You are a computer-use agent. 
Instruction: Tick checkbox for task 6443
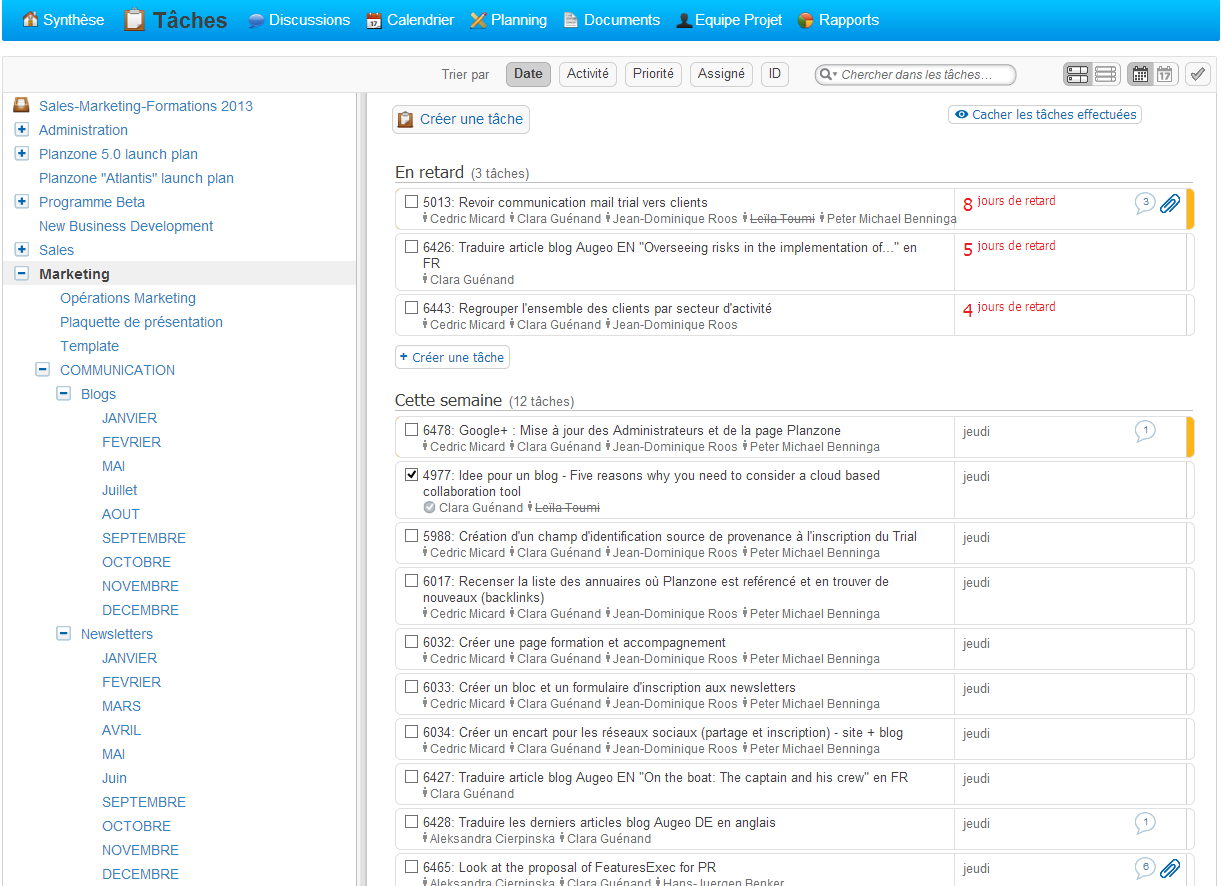tap(411, 307)
